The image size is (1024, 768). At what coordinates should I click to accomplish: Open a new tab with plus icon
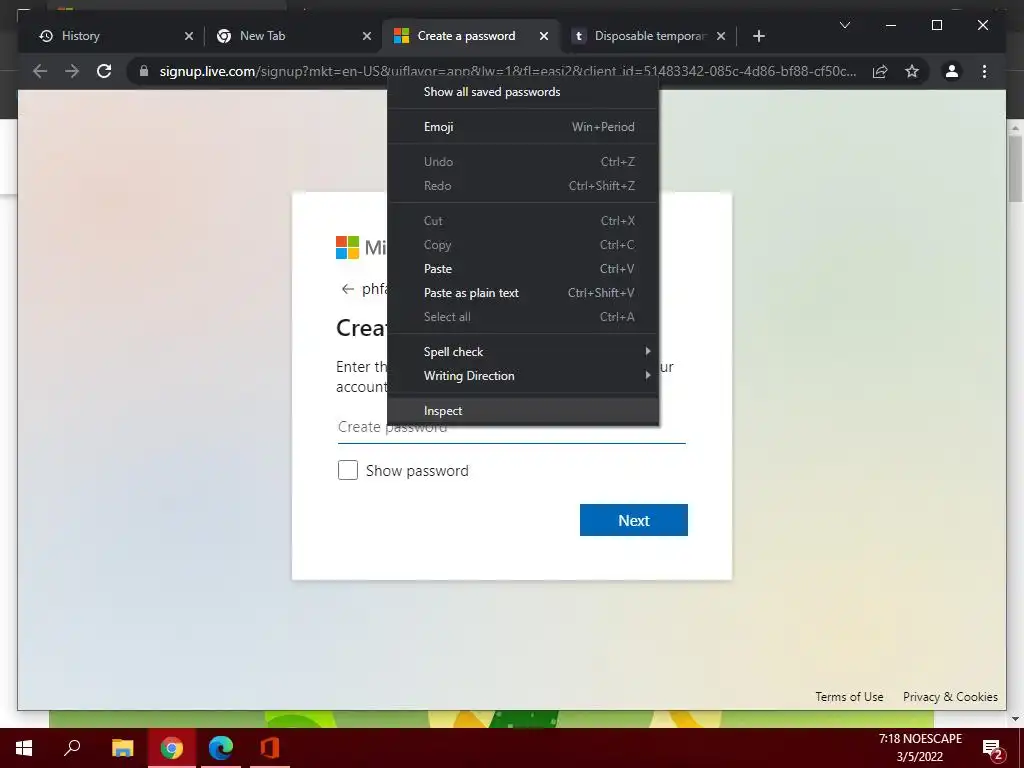[758, 36]
